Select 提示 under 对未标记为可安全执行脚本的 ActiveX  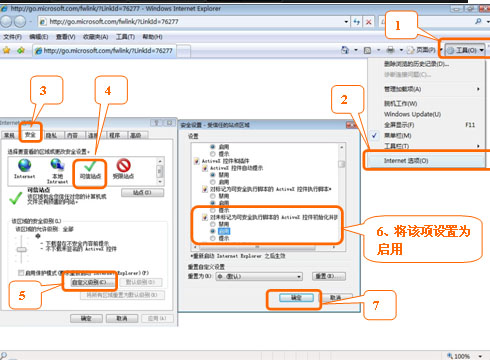point(213,238)
